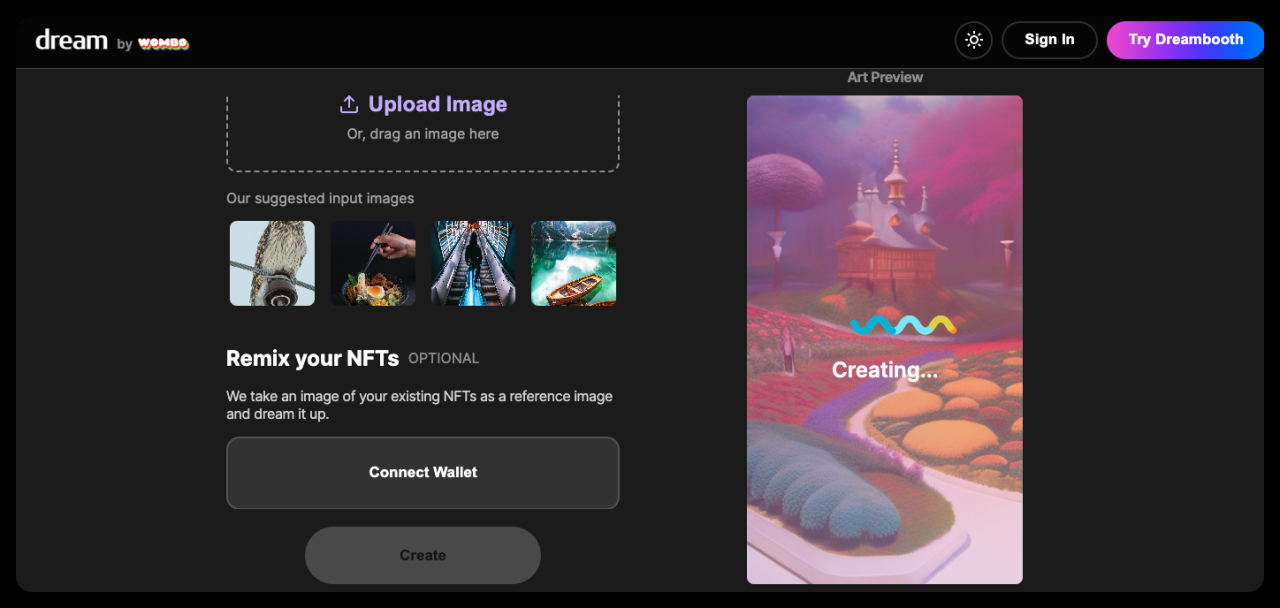Viewport: 1280px width, 608px height.
Task: Click the Art Preview label
Action: pos(884,77)
